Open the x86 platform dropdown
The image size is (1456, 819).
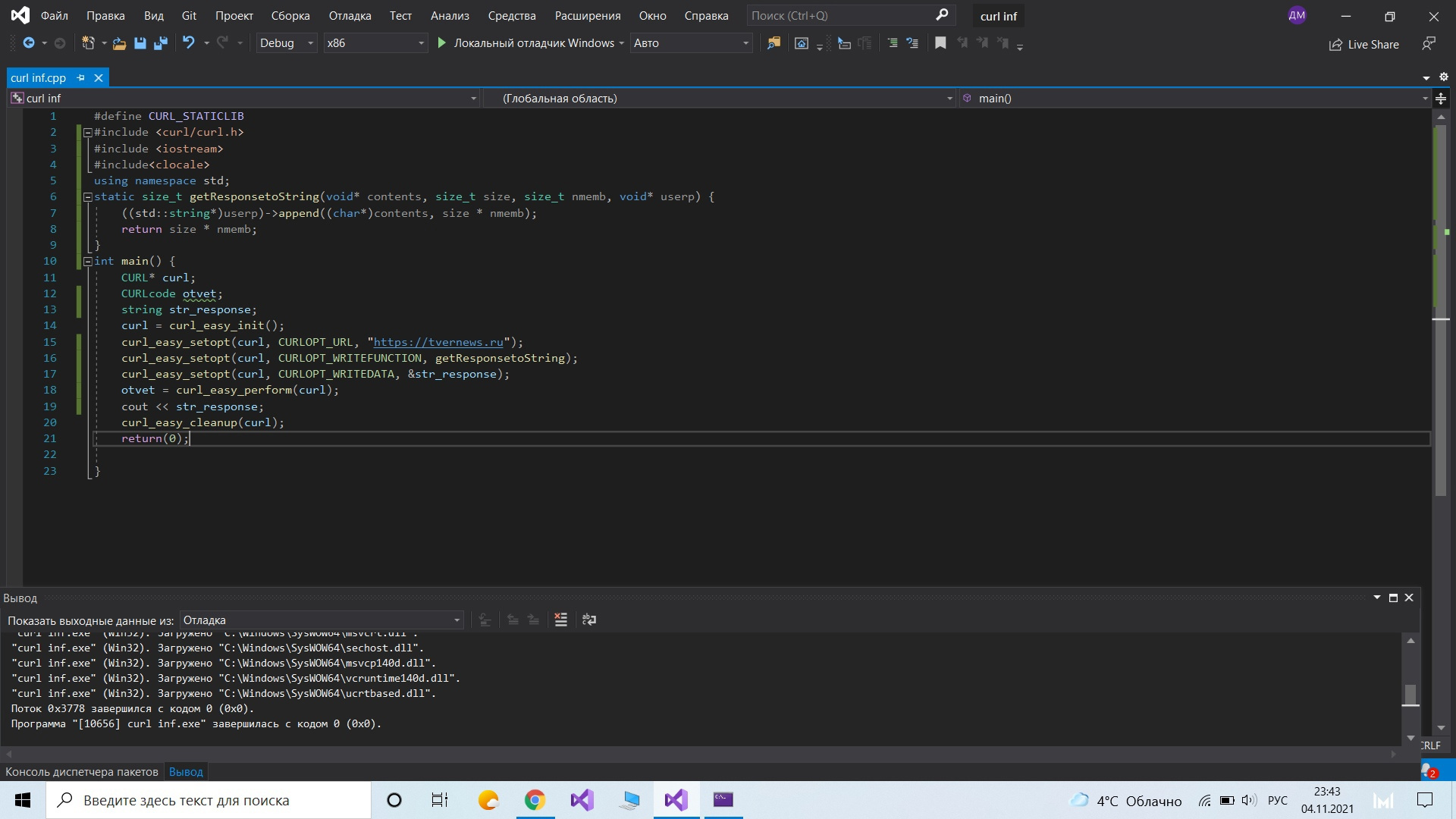point(375,43)
